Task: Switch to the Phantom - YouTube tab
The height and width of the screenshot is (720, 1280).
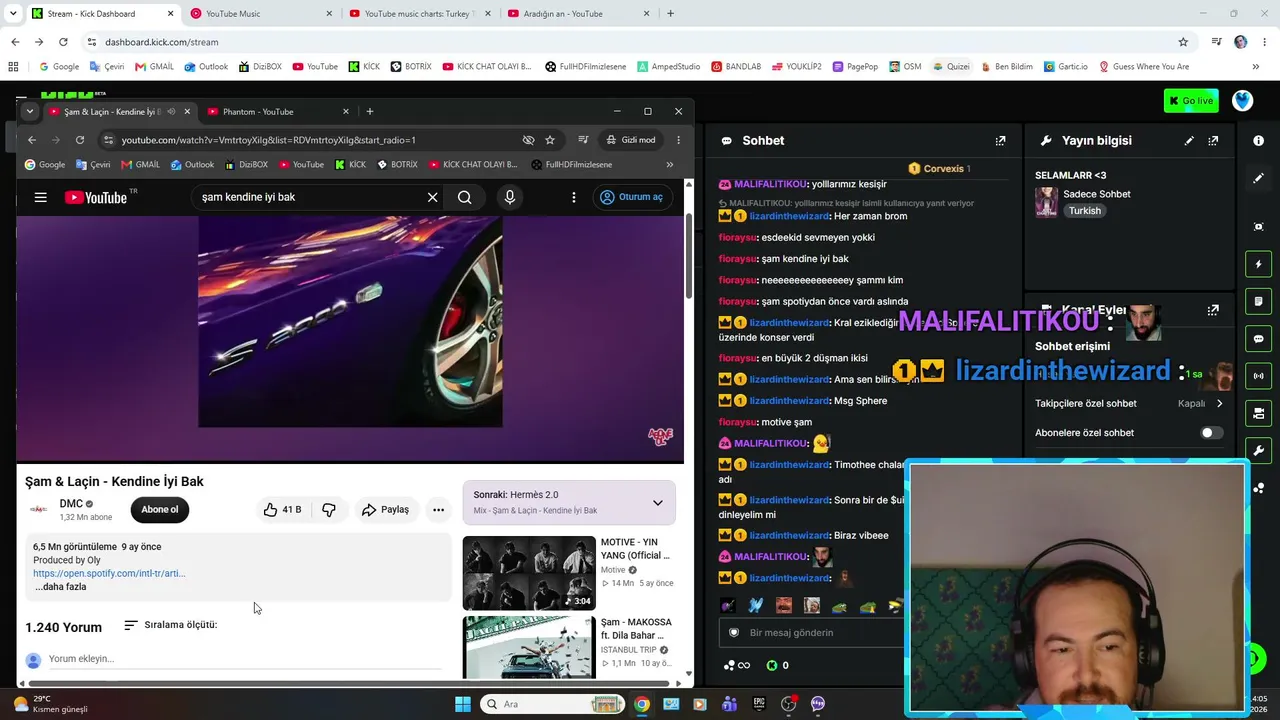Action: pyautogui.click(x=278, y=112)
